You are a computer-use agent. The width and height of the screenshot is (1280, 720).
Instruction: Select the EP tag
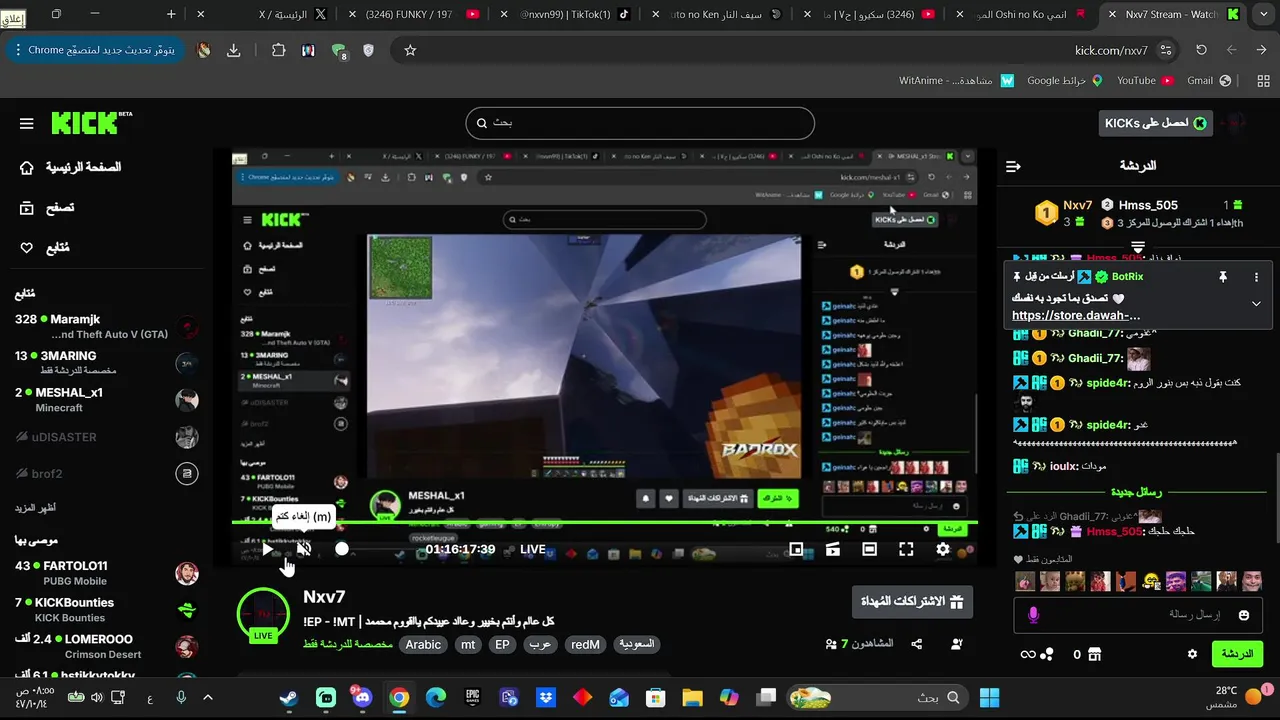click(502, 645)
